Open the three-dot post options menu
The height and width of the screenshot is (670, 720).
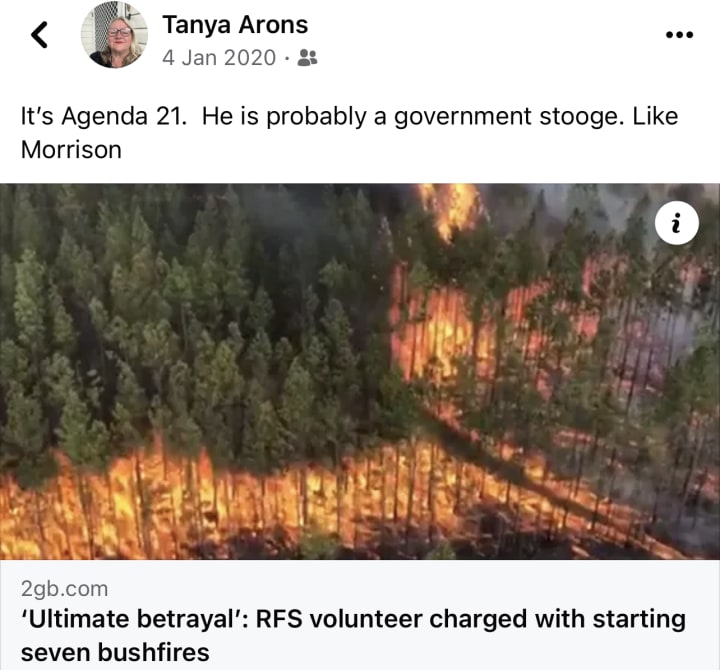[x=680, y=34]
